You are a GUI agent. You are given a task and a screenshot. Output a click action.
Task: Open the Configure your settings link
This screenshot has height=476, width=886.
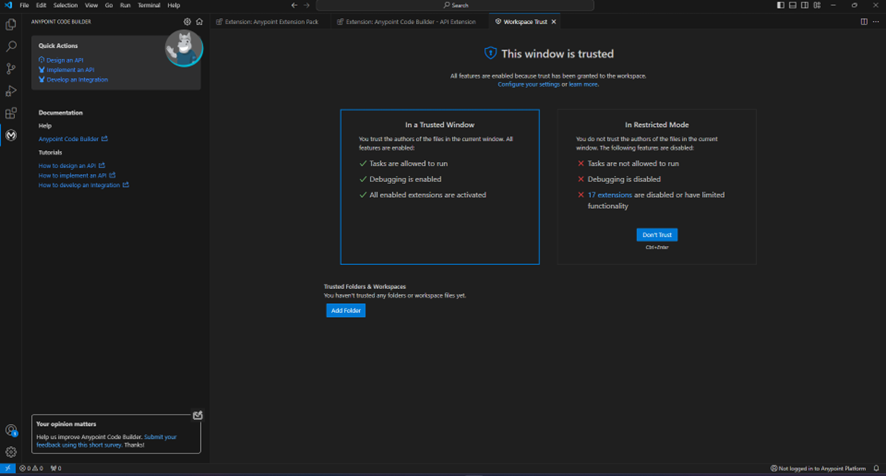pos(528,84)
